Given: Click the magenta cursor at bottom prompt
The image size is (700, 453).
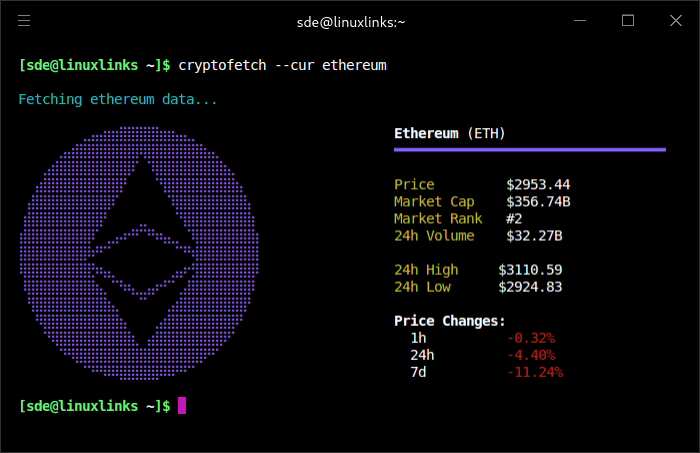Looking at the screenshot, I should 182,406.
